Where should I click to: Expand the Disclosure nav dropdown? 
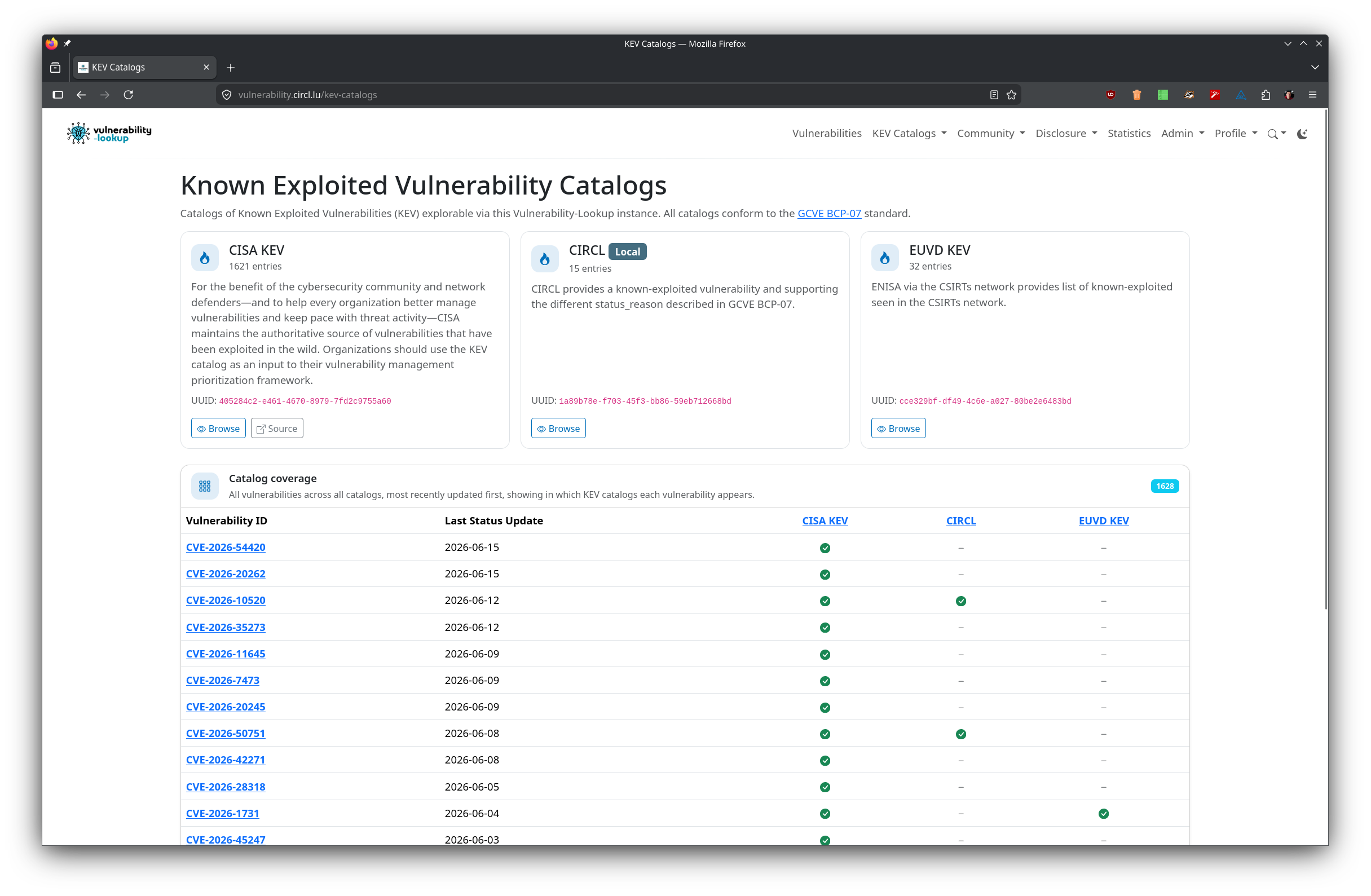point(1066,133)
